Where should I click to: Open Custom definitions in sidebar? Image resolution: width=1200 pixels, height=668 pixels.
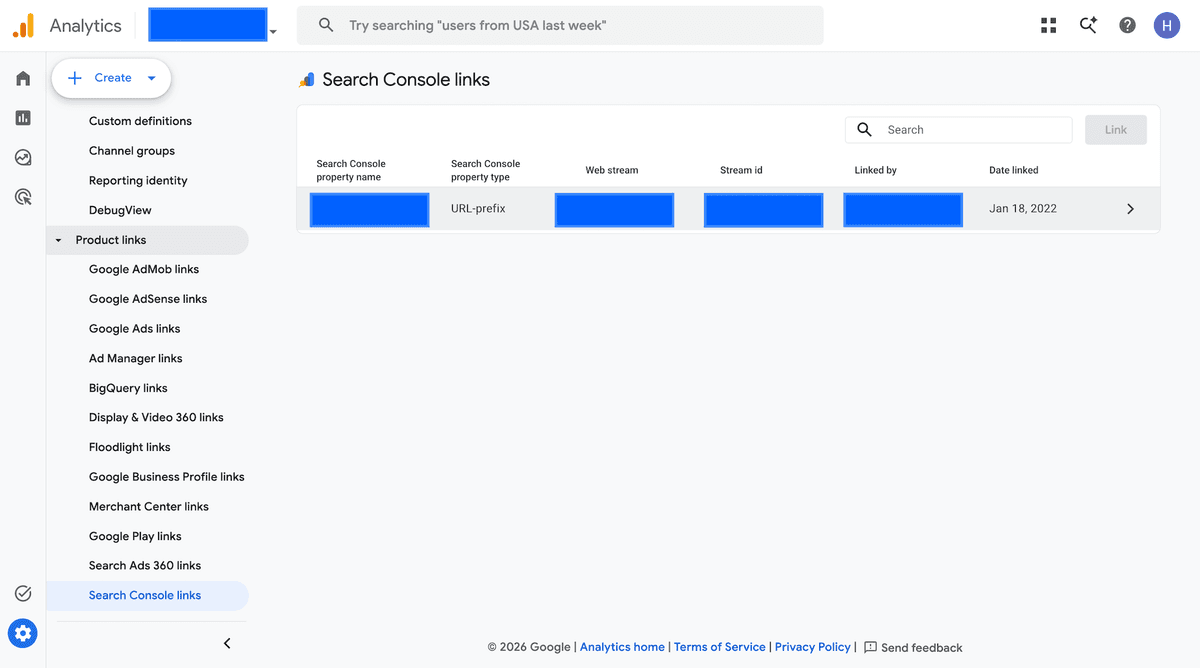click(x=140, y=121)
